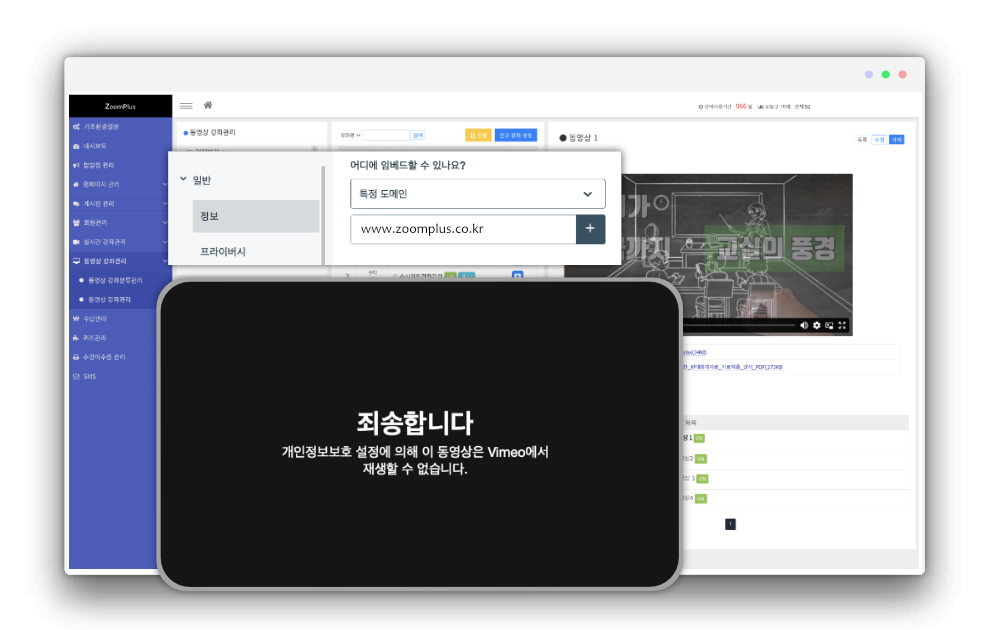Open 동영상 강좌관리 submenu item
1000x630 pixels.
109,299
